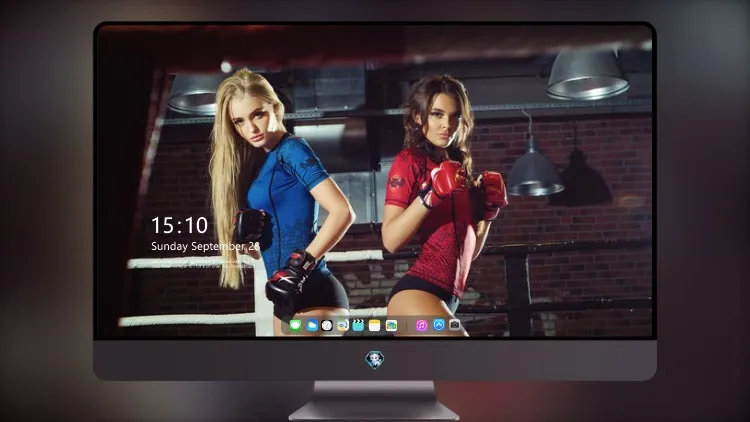Open the Weather app in the dock
Viewport: 750px width, 422px height.
312,325
